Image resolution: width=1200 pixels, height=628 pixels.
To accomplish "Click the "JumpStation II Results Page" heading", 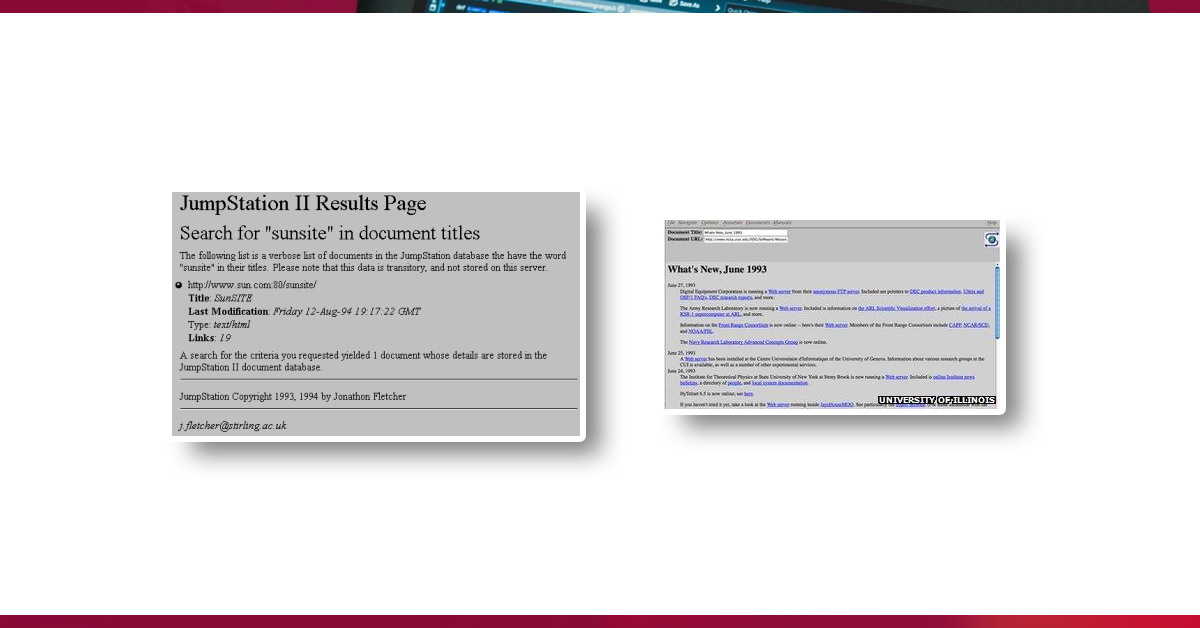I will (x=303, y=204).
